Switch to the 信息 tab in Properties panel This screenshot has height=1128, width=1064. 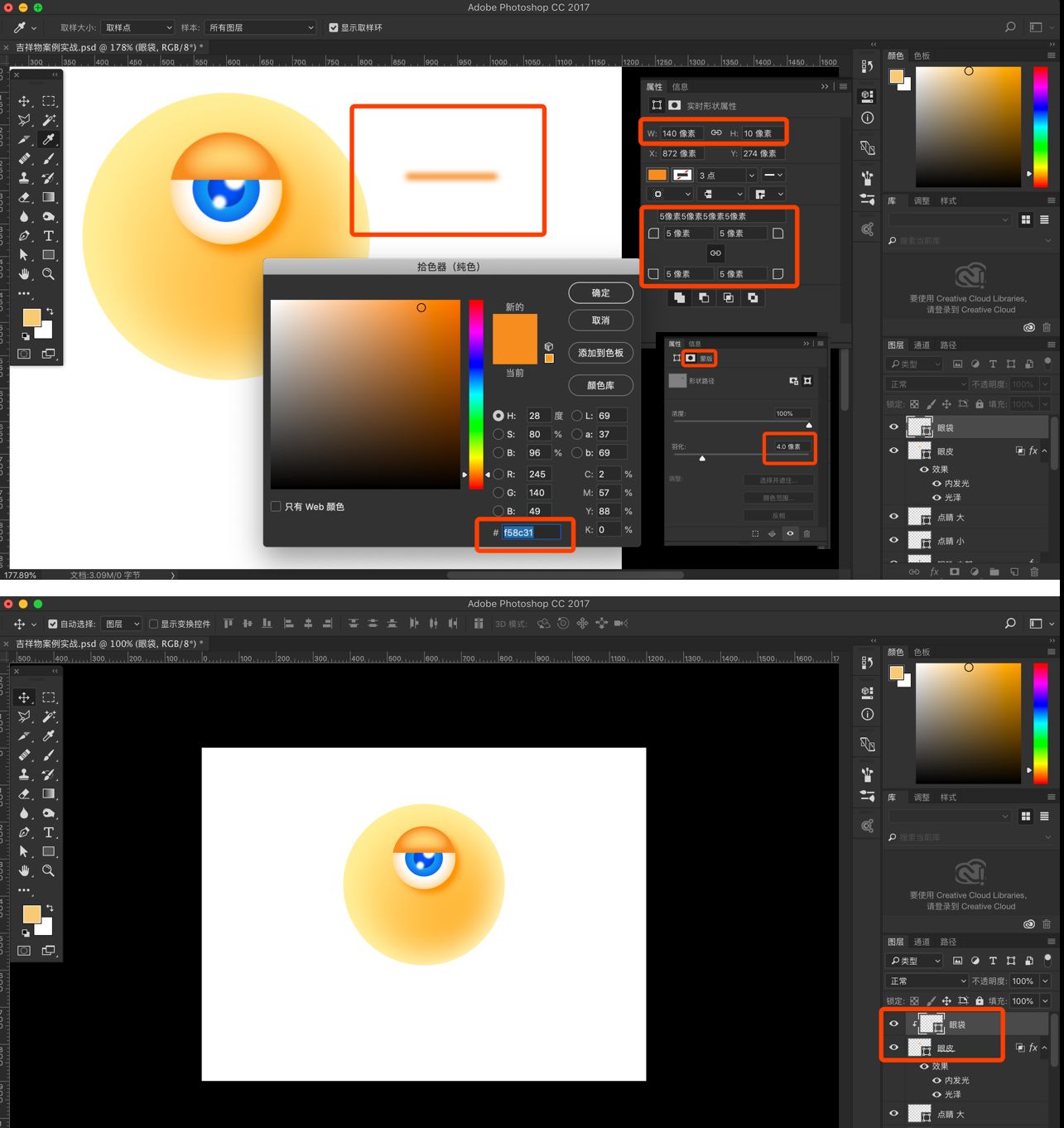[680, 86]
